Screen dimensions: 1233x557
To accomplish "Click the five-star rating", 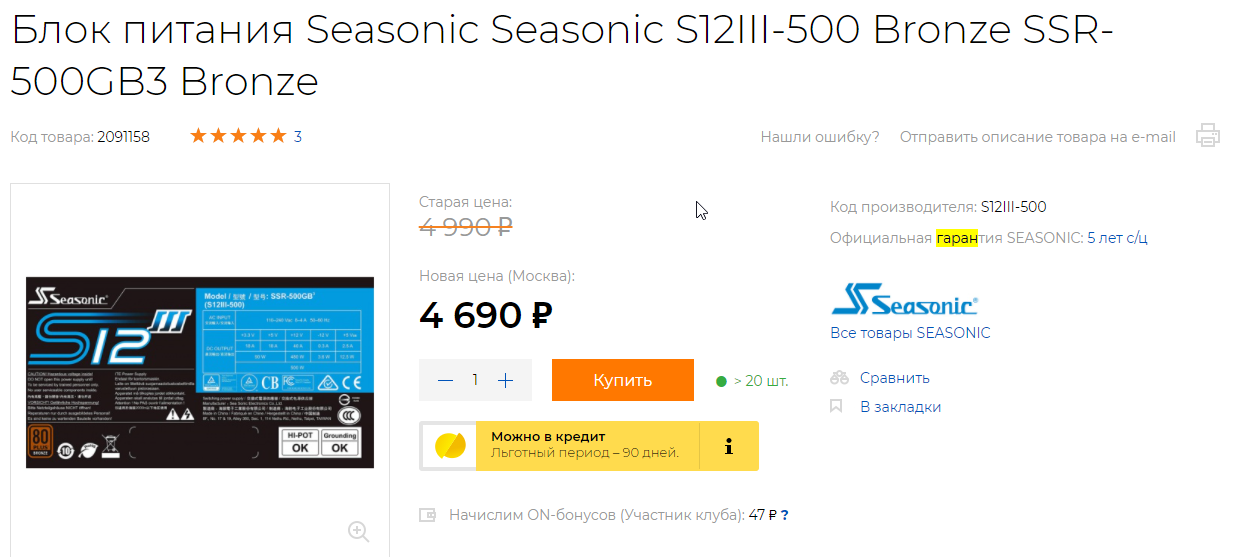I will click(x=238, y=136).
